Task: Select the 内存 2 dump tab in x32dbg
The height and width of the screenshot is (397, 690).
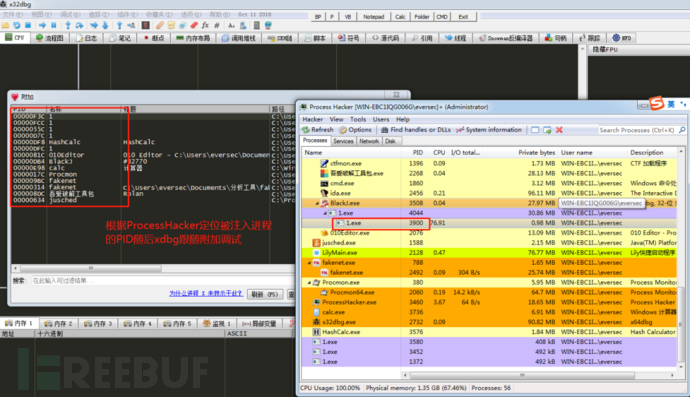Action: click(x=59, y=323)
